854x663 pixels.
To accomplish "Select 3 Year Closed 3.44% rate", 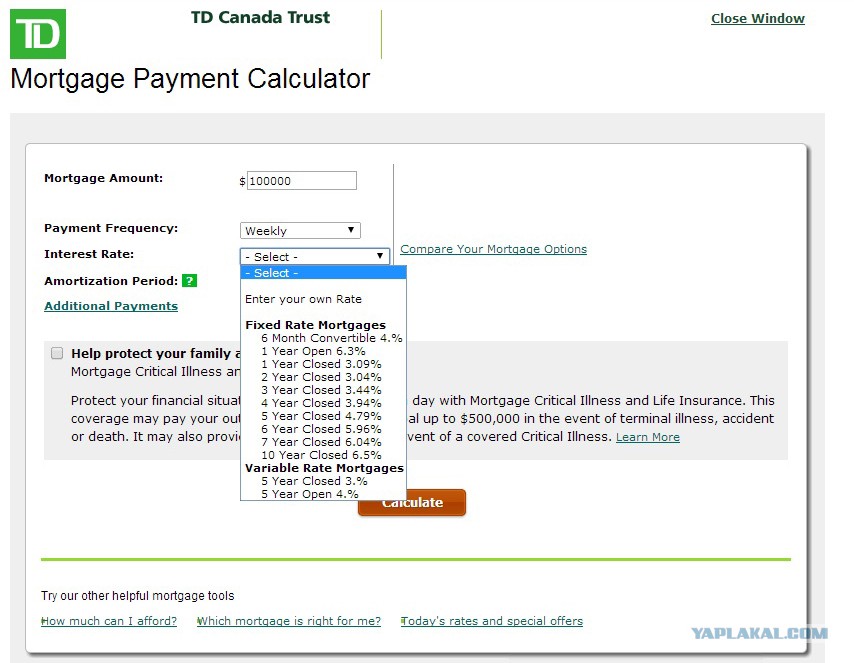I will 324,390.
